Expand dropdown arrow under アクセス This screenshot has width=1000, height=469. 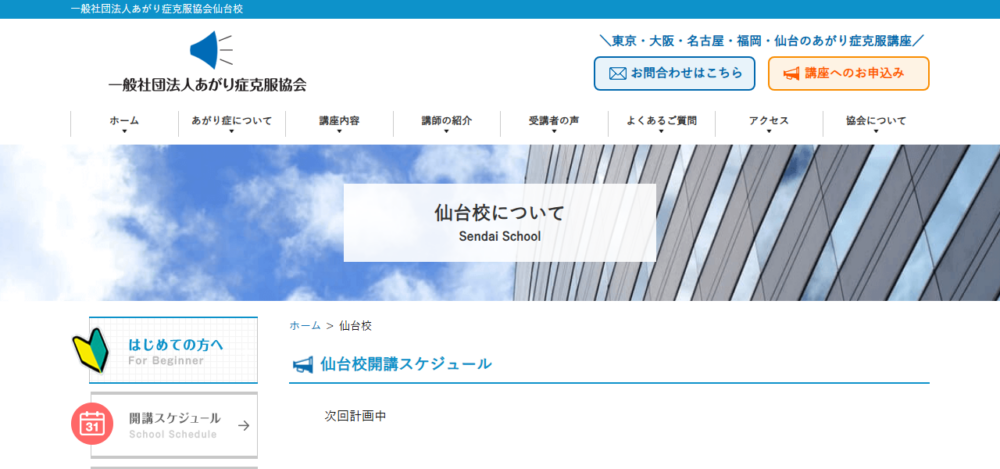769,131
